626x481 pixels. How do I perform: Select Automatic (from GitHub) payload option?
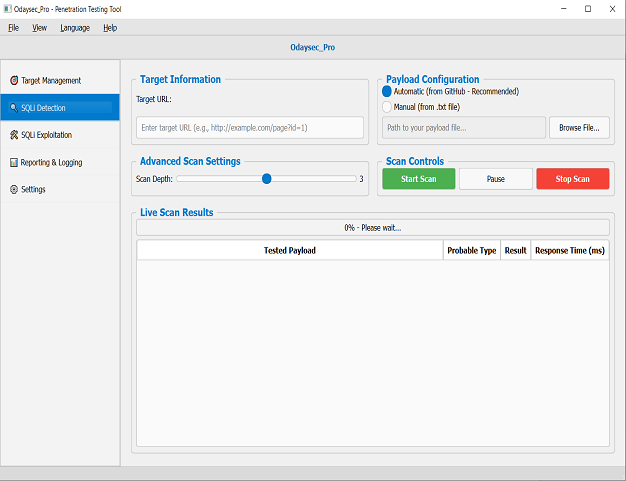388,91
